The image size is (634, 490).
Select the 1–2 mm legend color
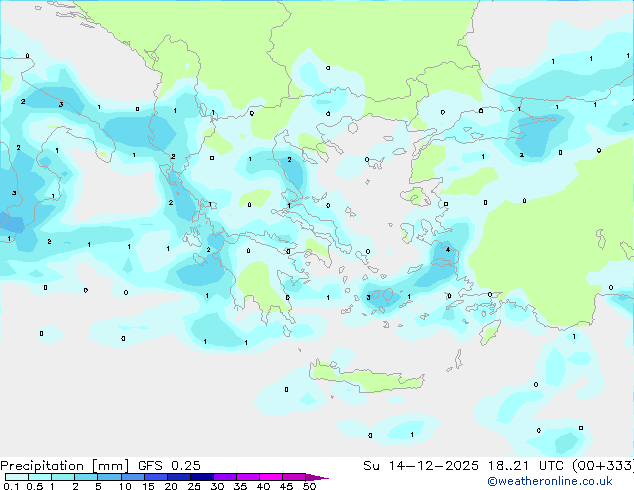point(63,477)
